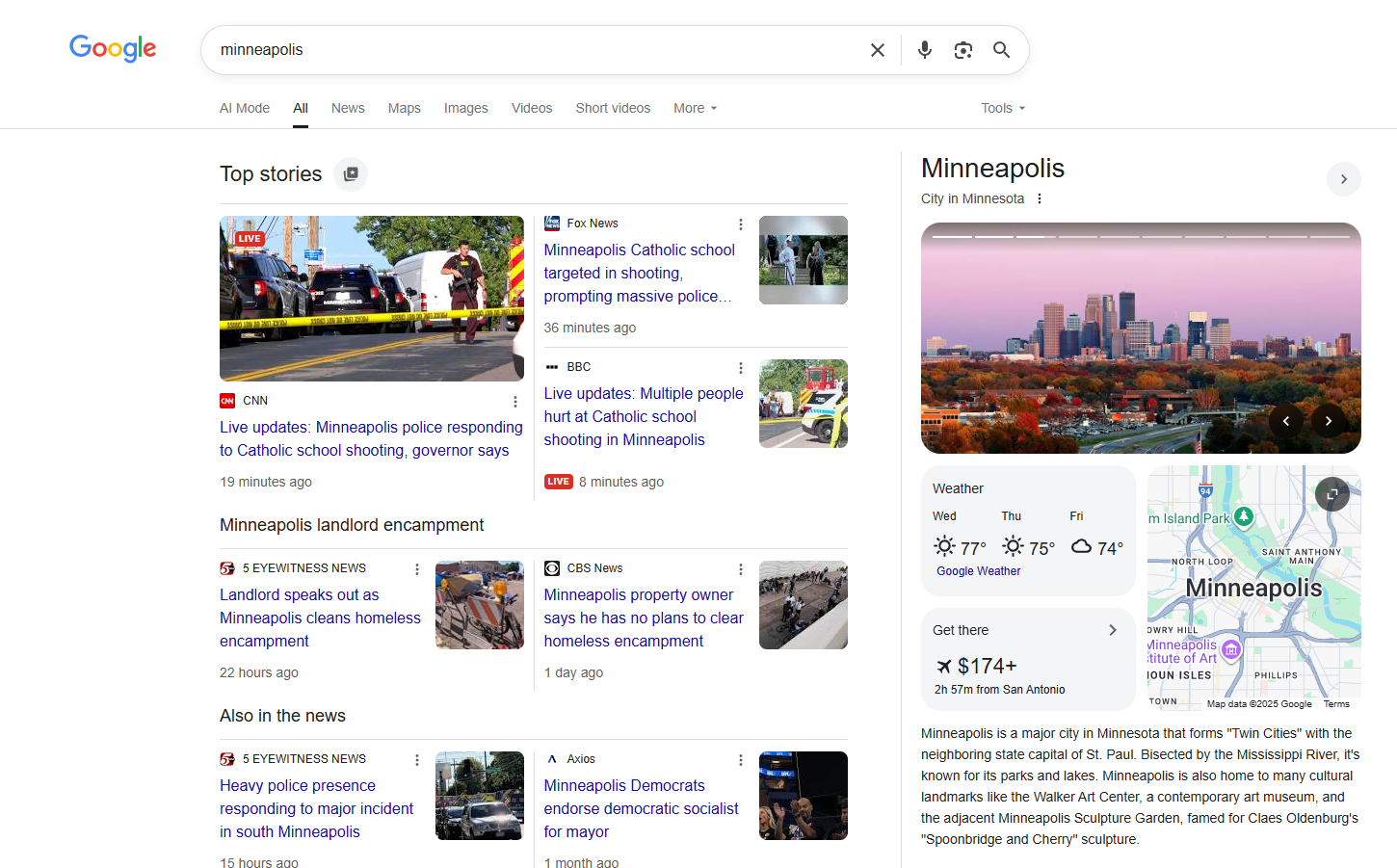This screenshot has width=1397, height=868.
Task: Switch to the Images tab
Action: [x=466, y=108]
